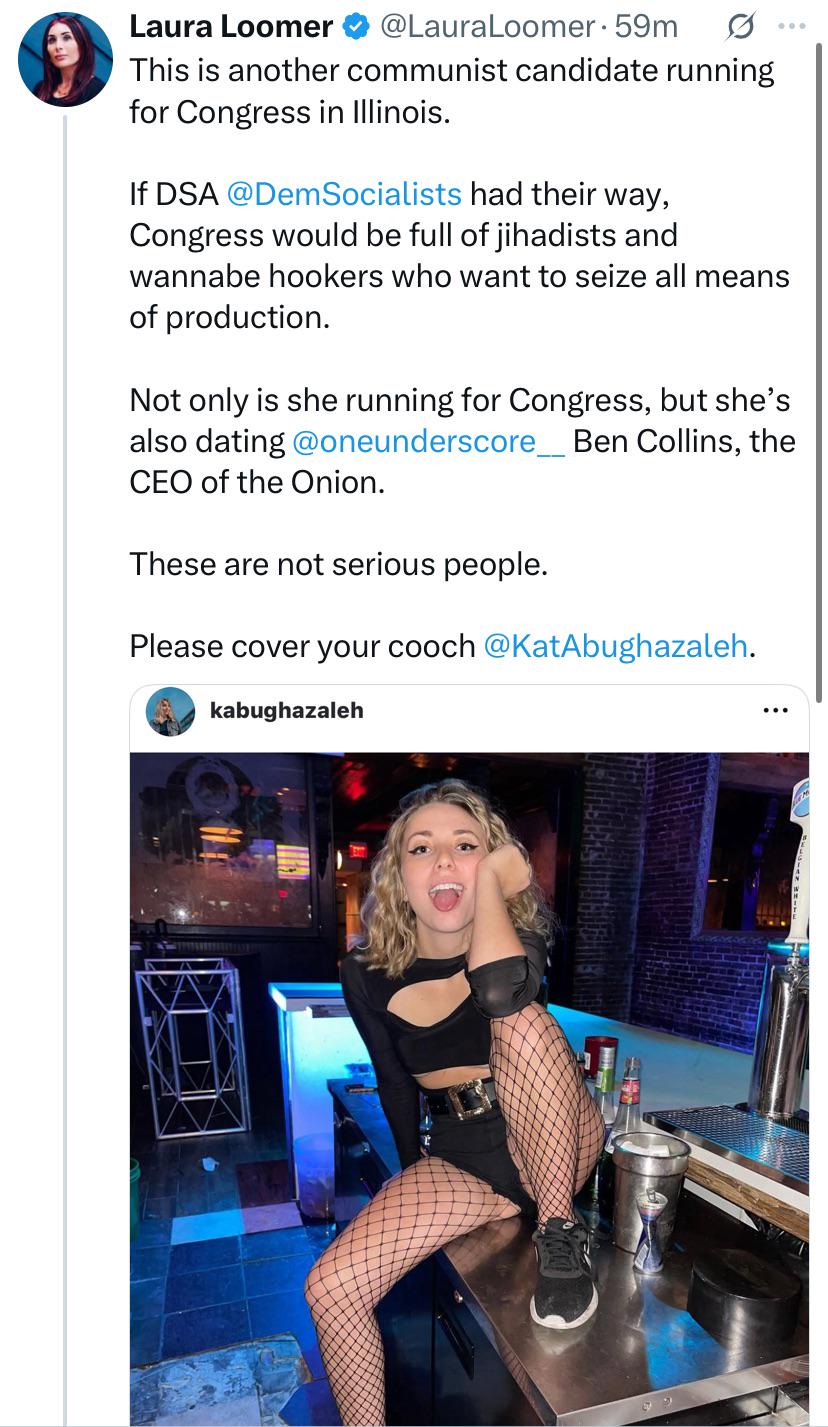Screen dimensions: 828x1427
Task: Click the embedded post header bar
Action: pos(500,711)
